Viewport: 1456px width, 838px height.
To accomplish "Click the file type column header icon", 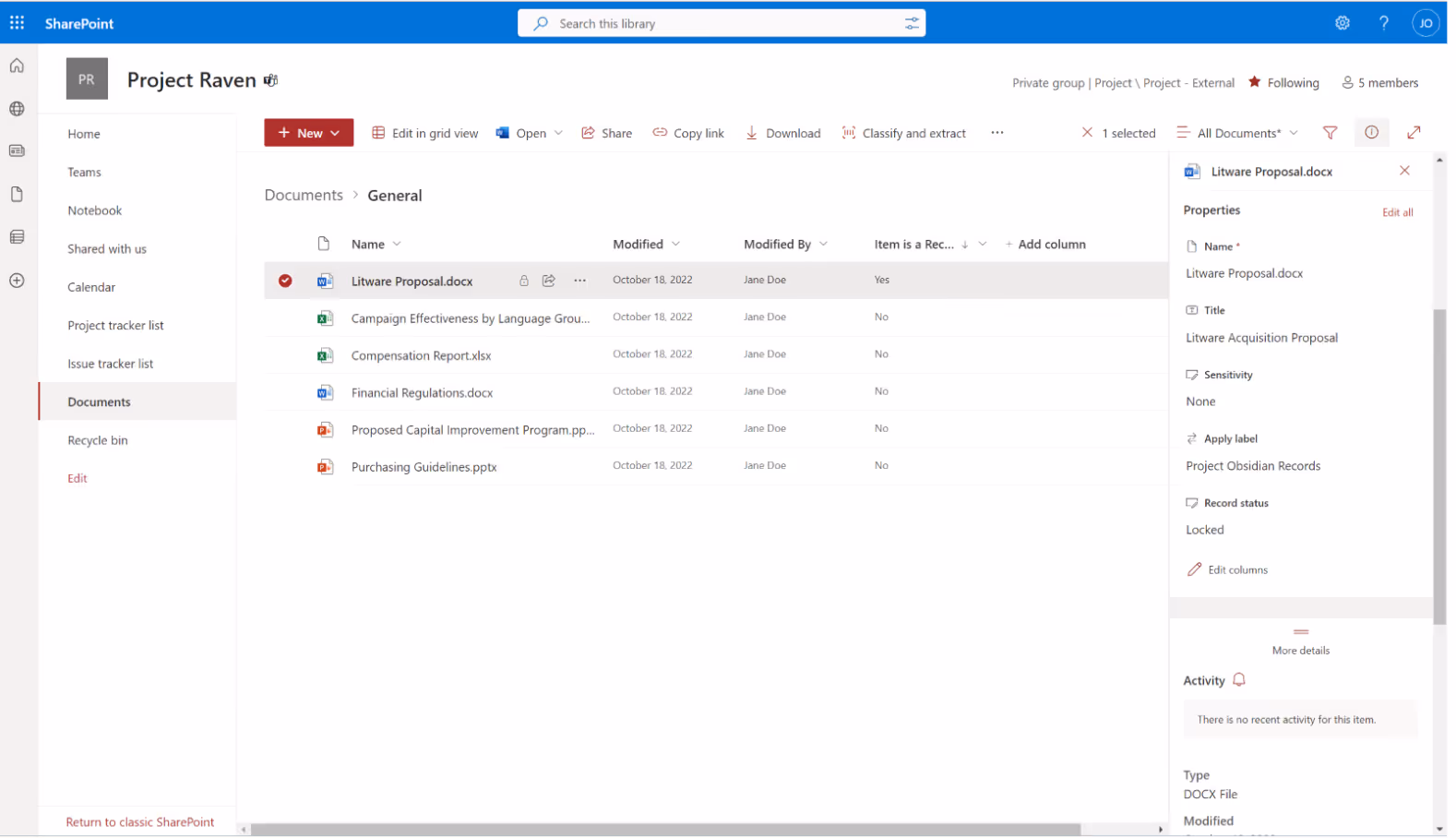I will click(324, 244).
